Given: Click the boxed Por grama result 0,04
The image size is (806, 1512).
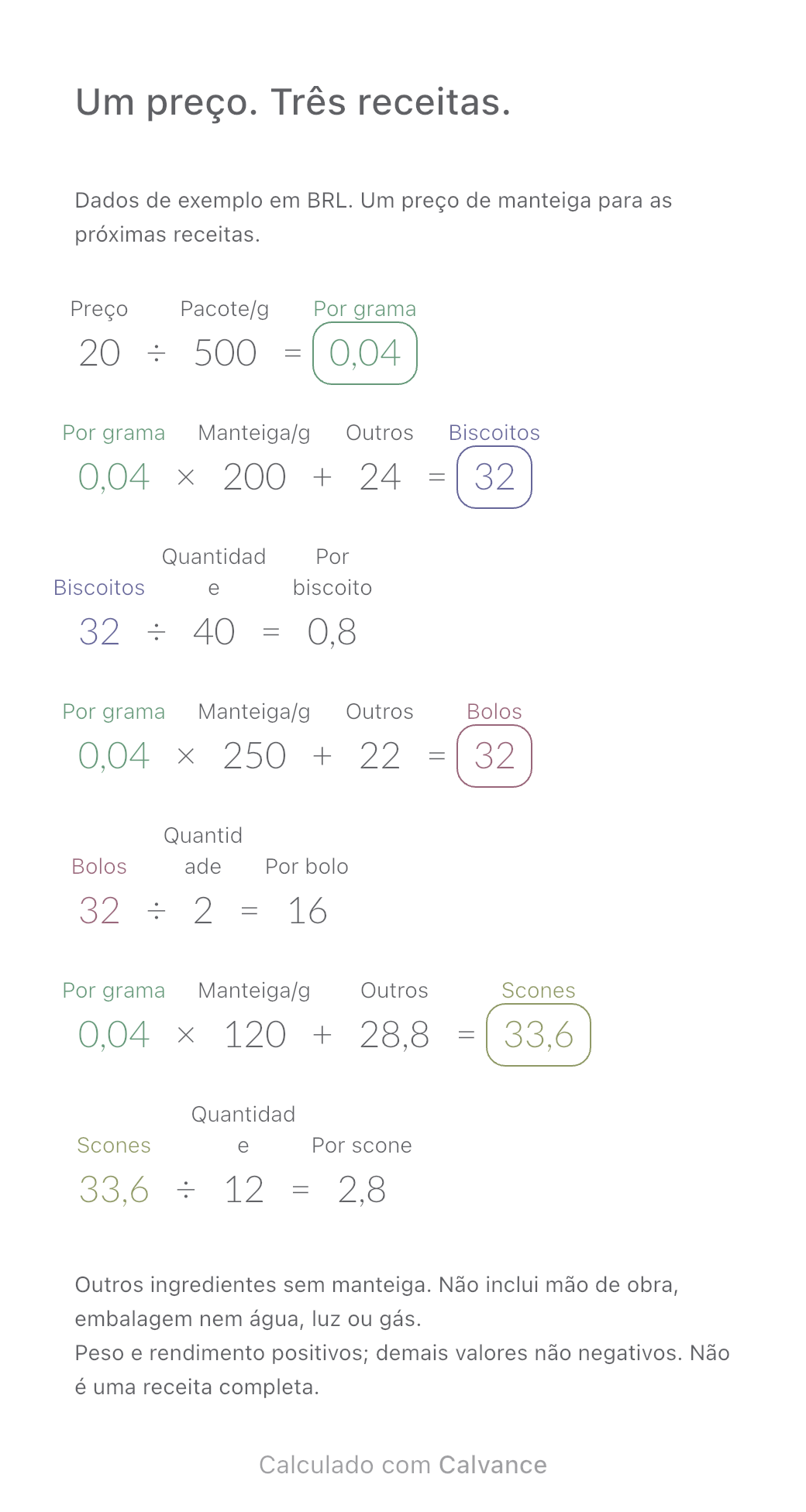Looking at the screenshot, I should 365,353.
